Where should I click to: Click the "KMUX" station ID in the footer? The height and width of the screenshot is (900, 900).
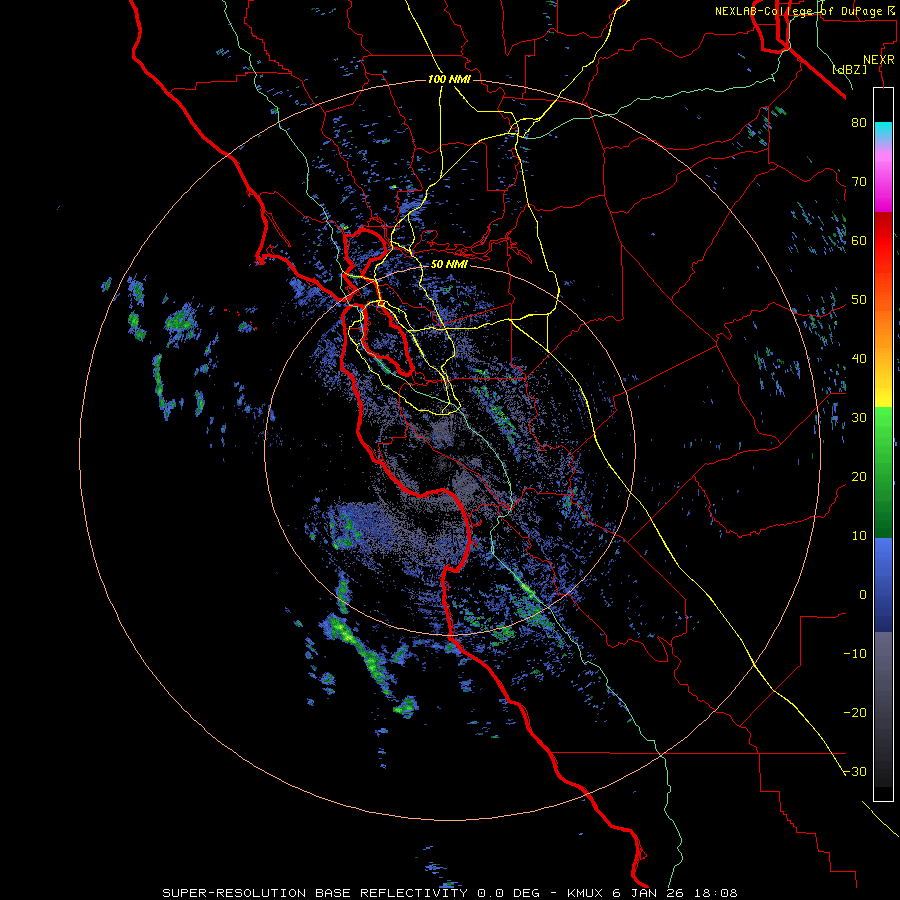(x=587, y=893)
